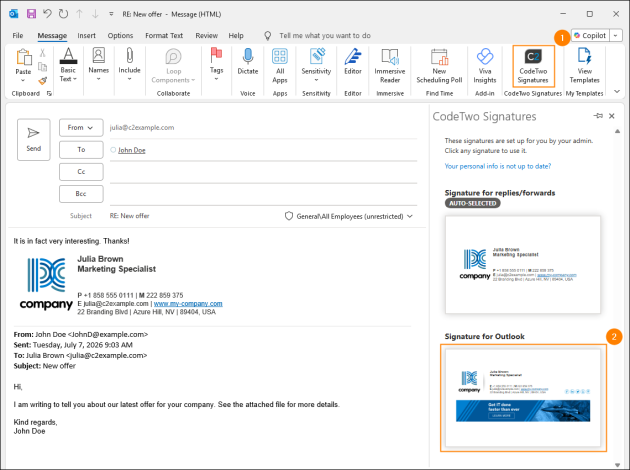Click the Bcc button
The width and height of the screenshot is (630, 470).
[x=81, y=194]
